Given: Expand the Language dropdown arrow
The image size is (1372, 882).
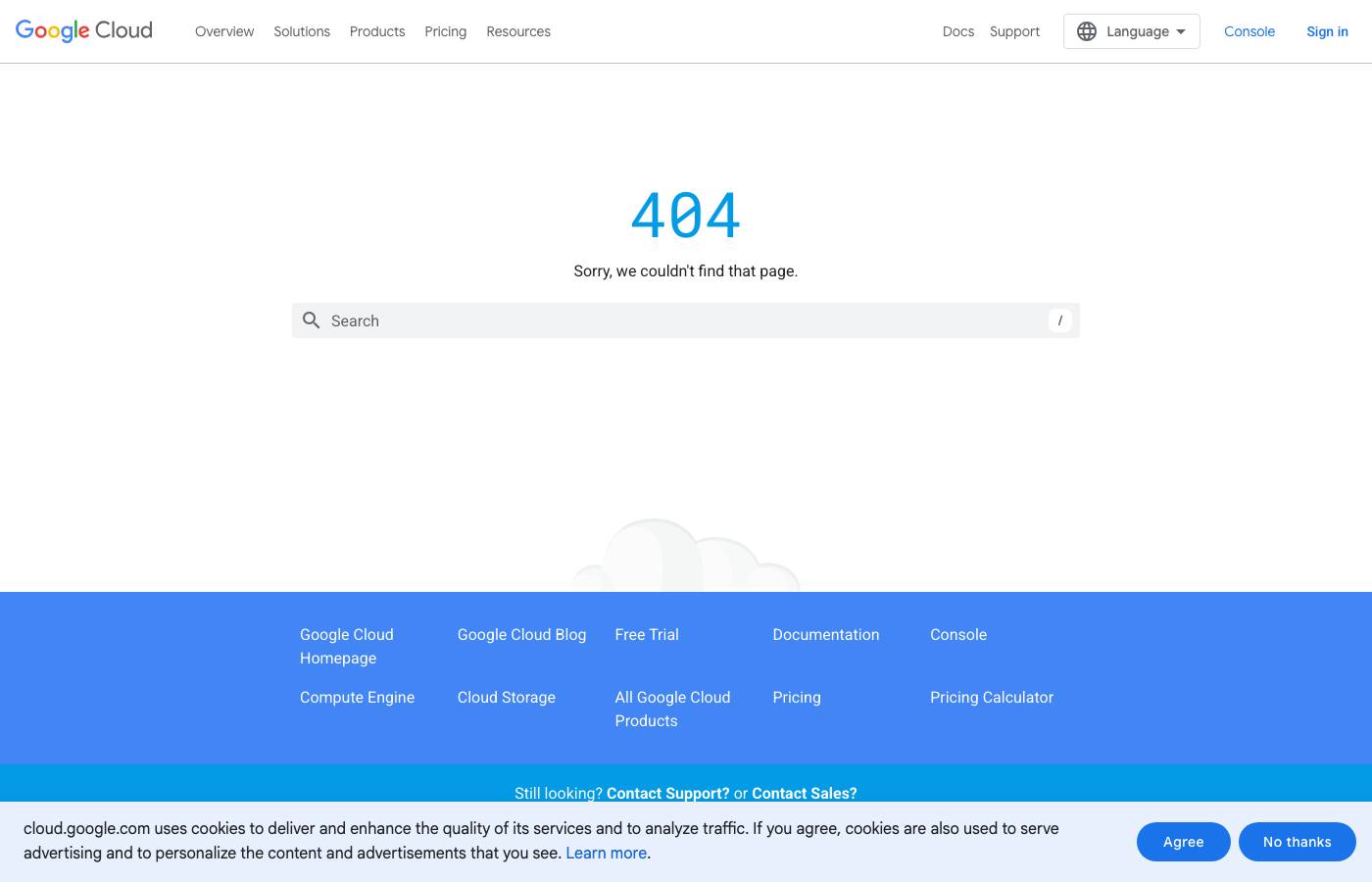Looking at the screenshot, I should coord(1181,31).
